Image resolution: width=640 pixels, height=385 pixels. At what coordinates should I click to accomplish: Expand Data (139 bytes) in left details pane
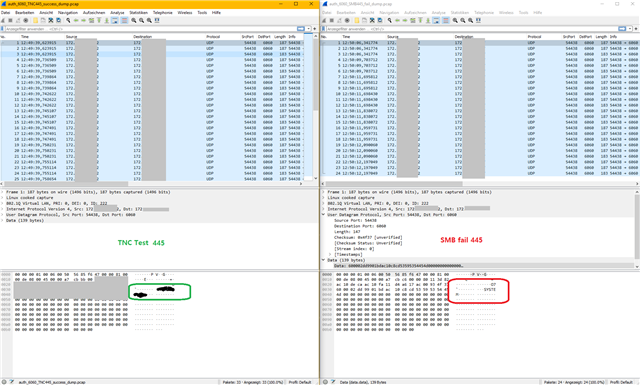point(2,220)
